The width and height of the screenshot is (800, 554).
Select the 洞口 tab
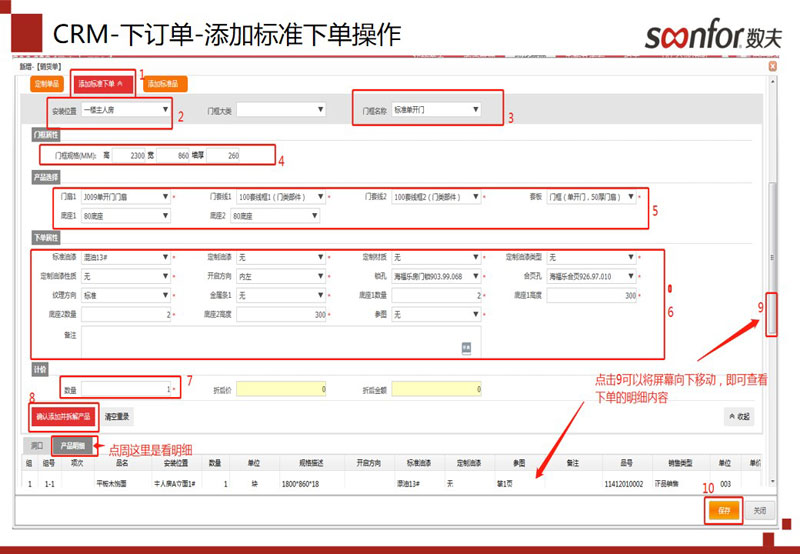[37, 445]
